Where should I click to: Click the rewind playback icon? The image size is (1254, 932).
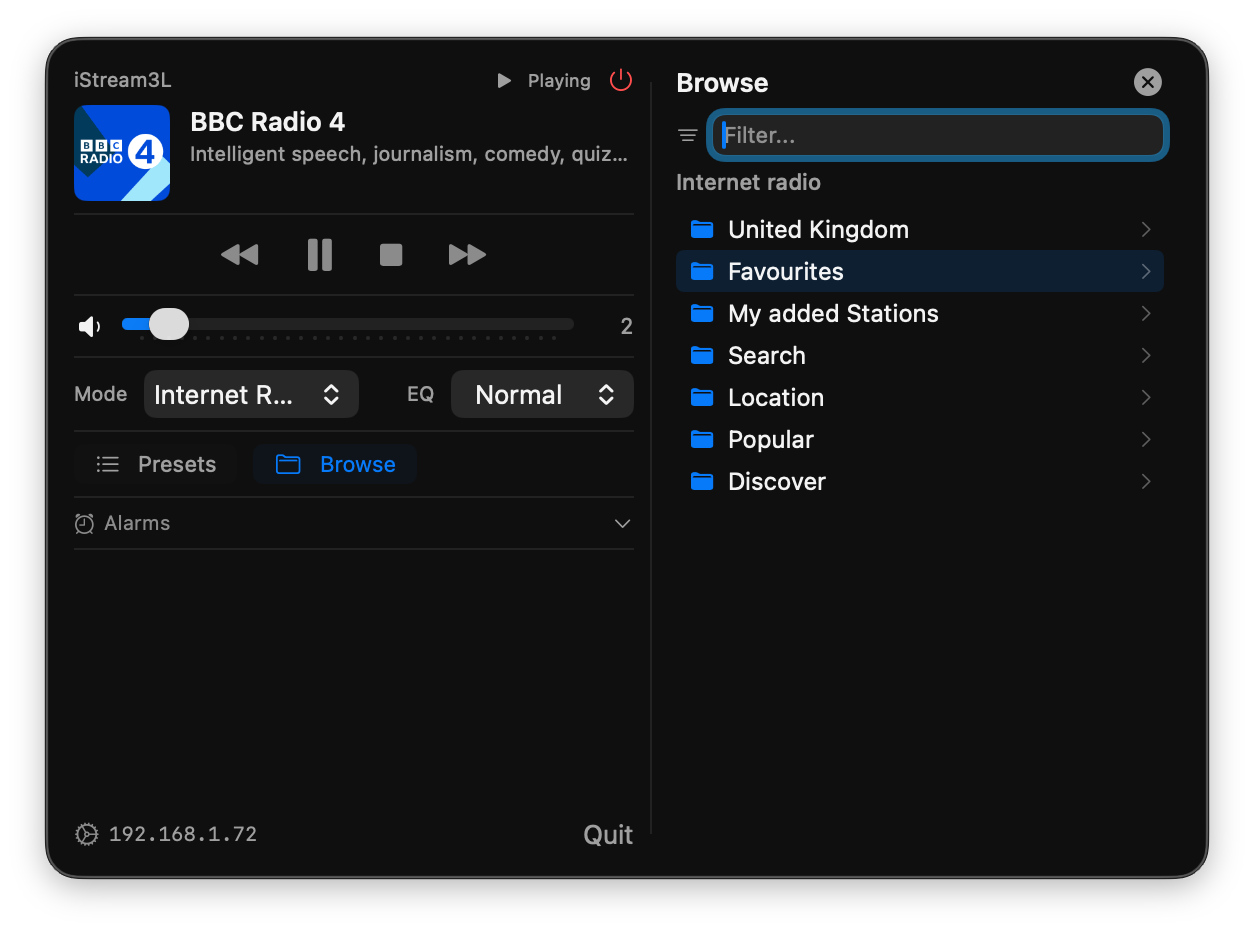pos(239,255)
